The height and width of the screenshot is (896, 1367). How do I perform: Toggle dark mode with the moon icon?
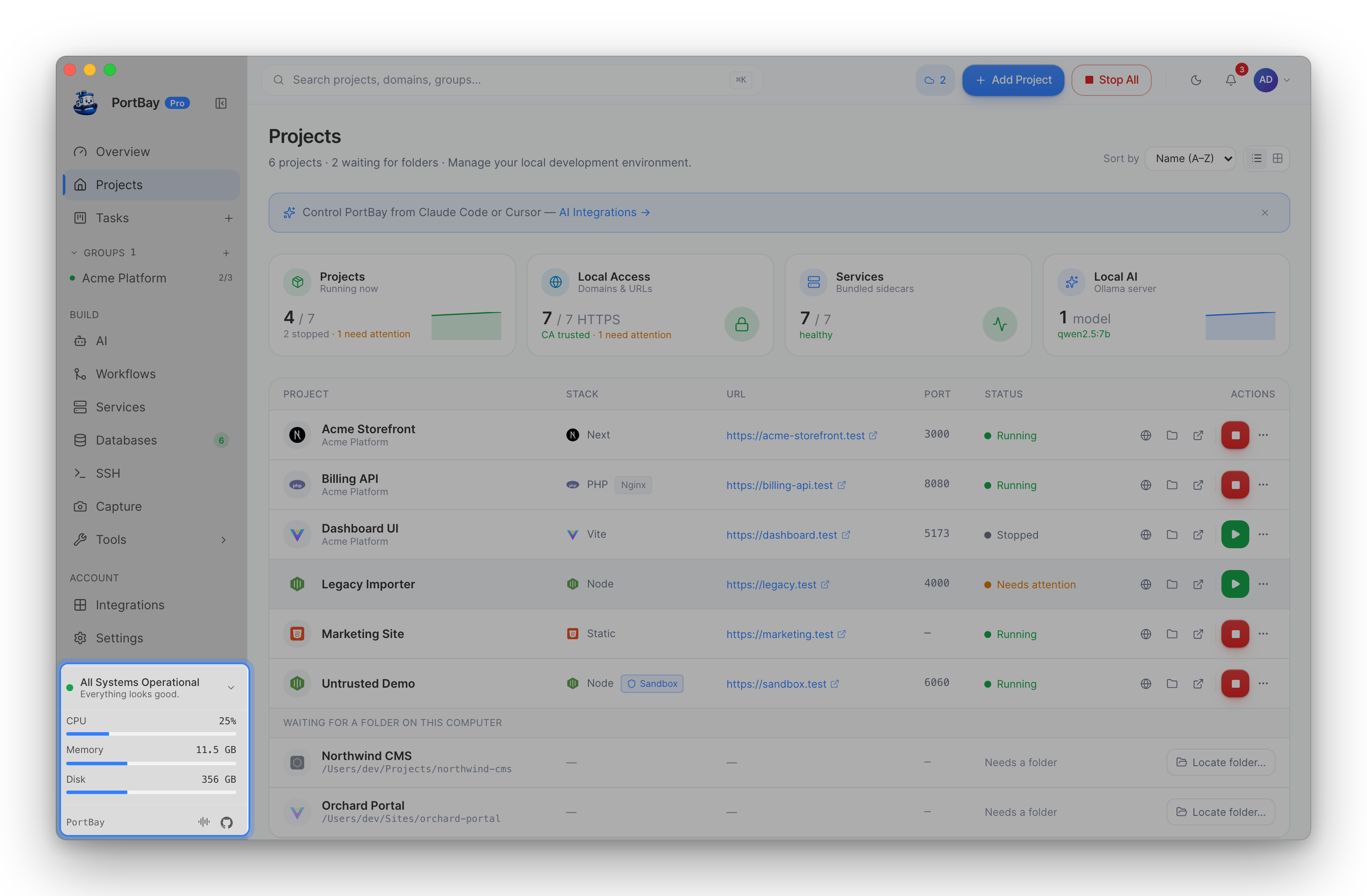(1196, 80)
